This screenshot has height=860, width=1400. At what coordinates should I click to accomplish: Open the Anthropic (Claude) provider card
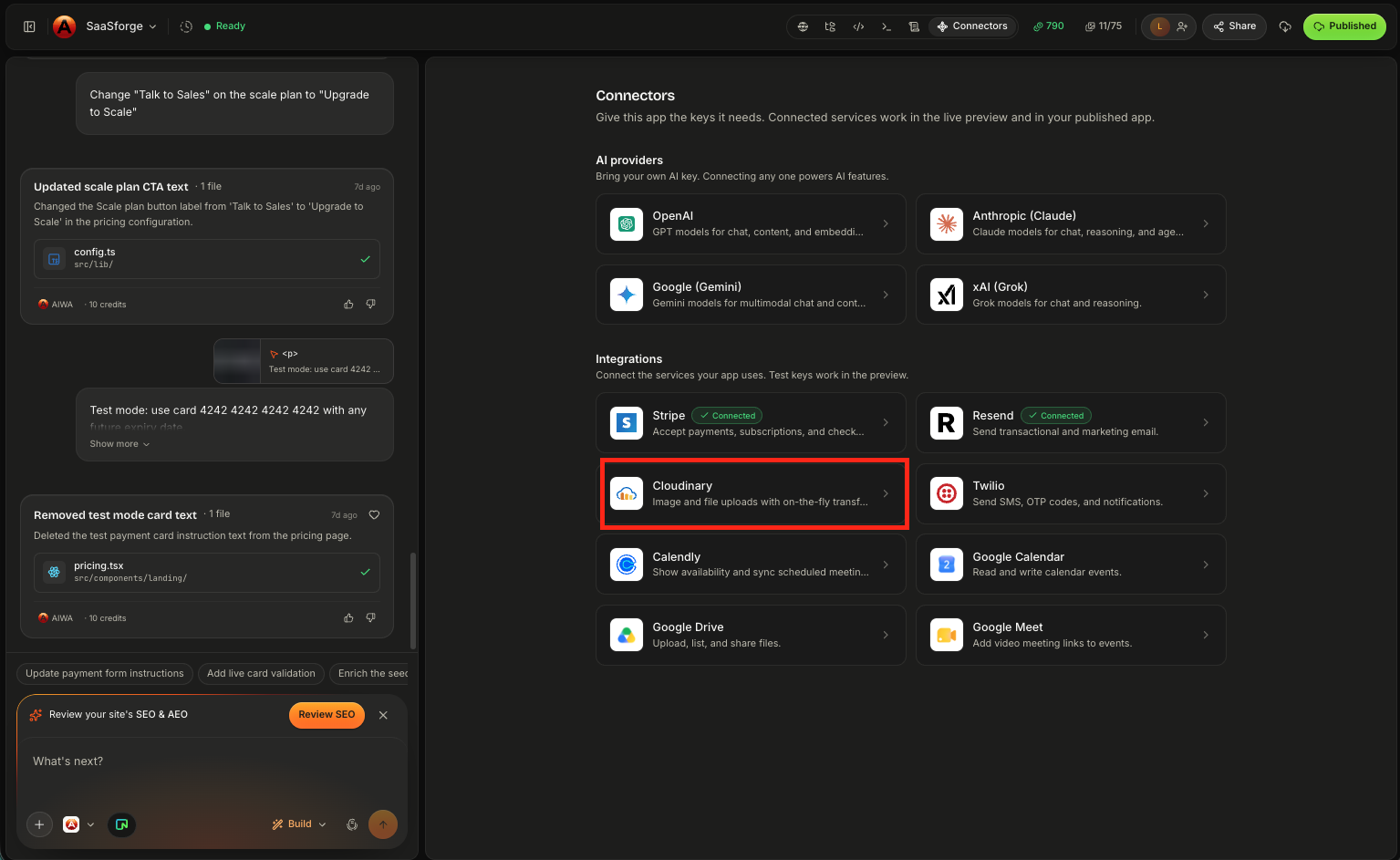click(x=1071, y=223)
